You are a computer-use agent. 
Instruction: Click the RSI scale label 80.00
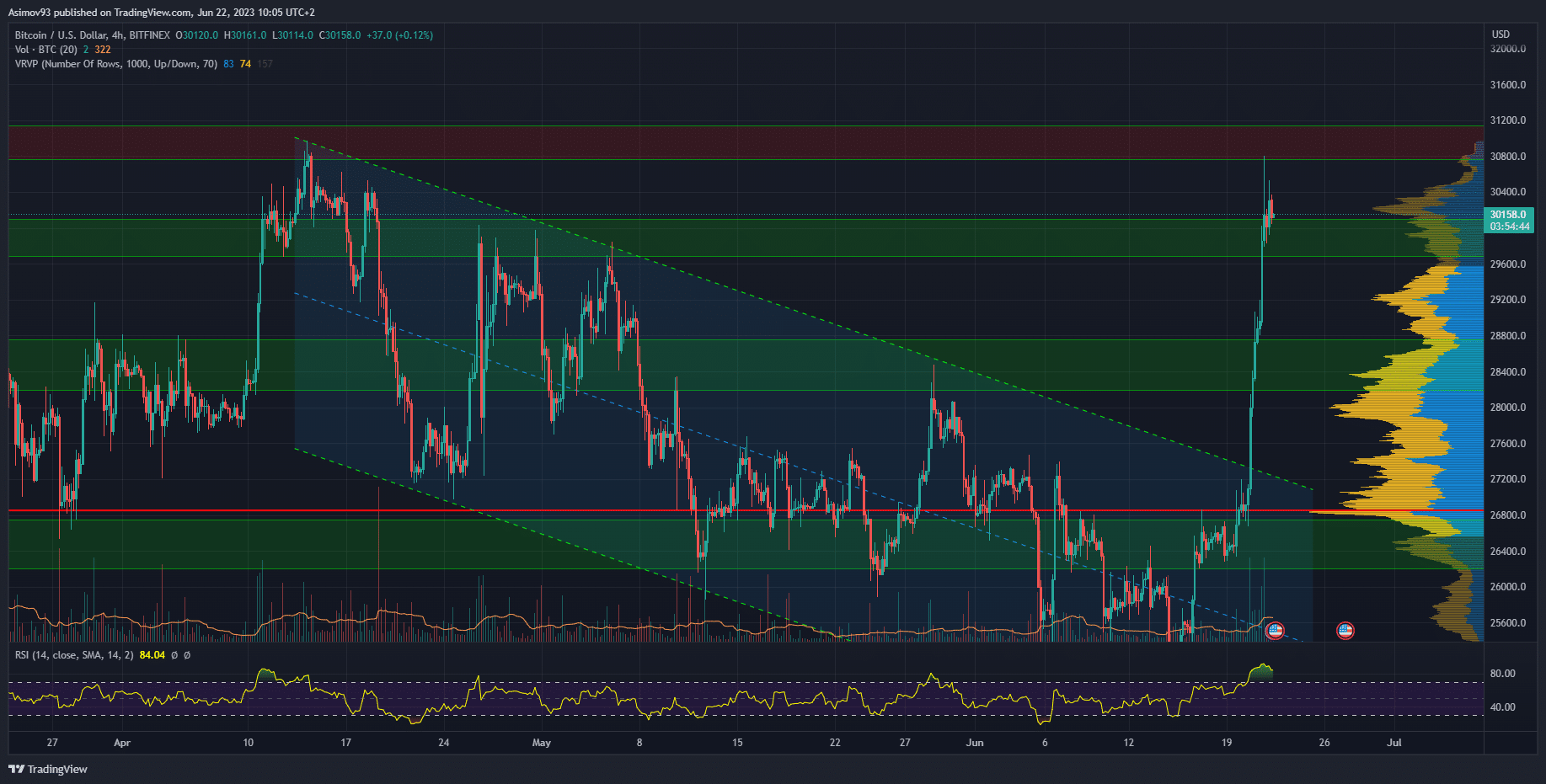tap(1503, 674)
